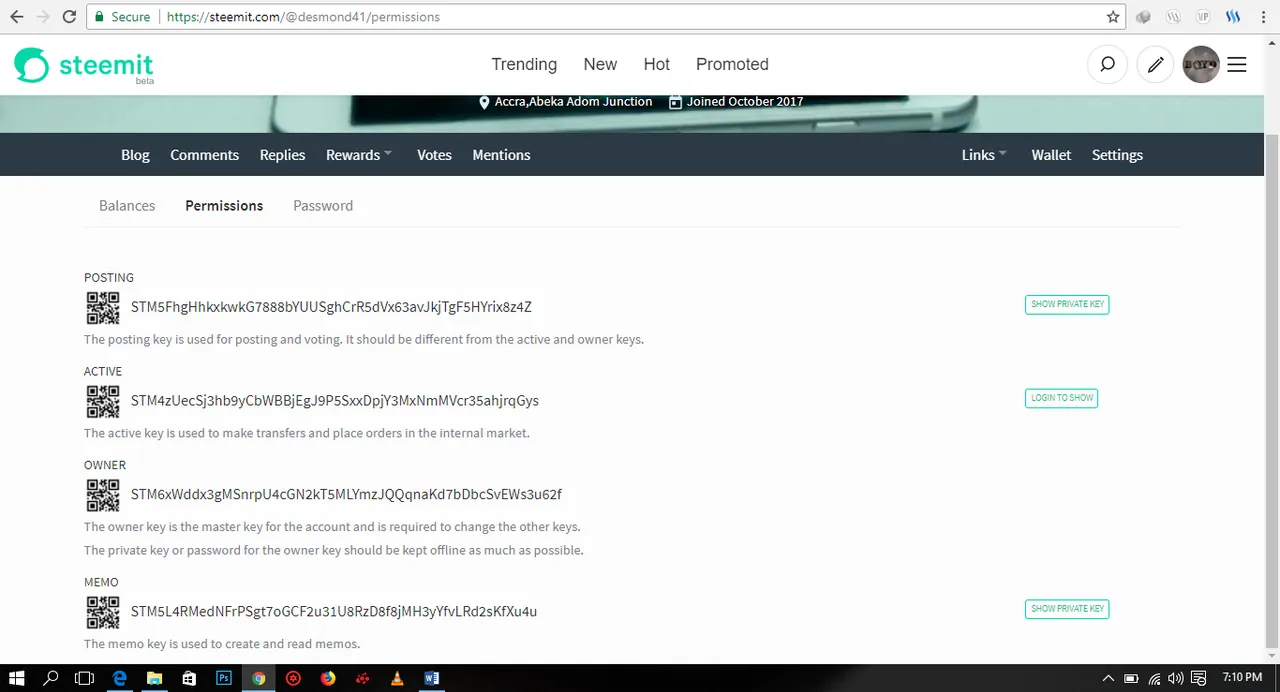Click the QR code for the Memo key
This screenshot has width=1280, height=692.
103,612
